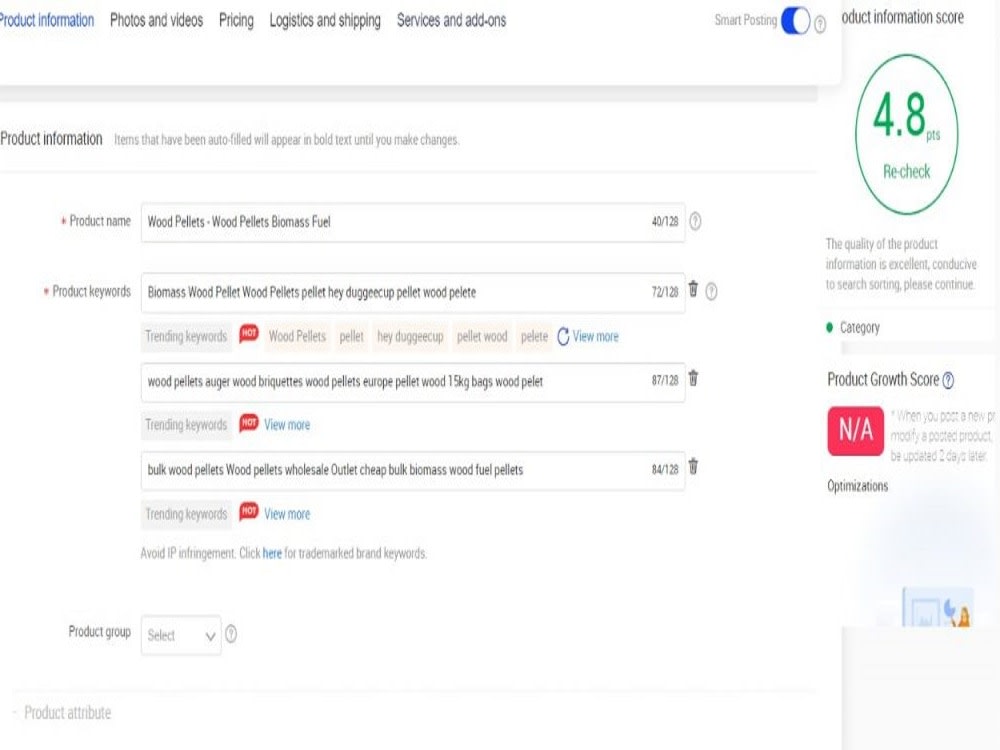
Task: Click 'here' link for trademarked brand keywords
Action: point(272,553)
